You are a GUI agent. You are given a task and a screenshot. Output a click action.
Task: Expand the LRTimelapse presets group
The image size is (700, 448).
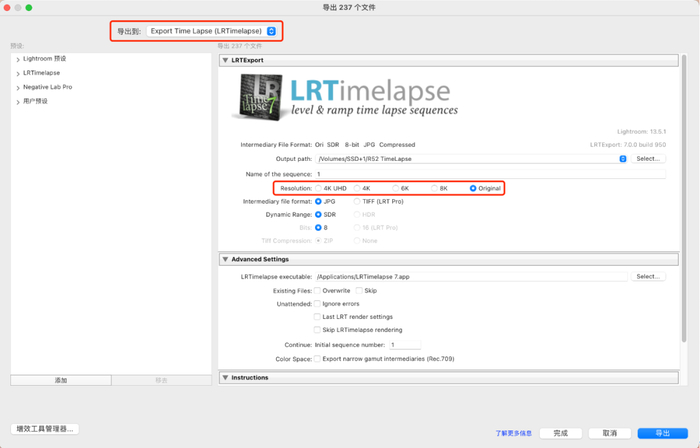18,74
